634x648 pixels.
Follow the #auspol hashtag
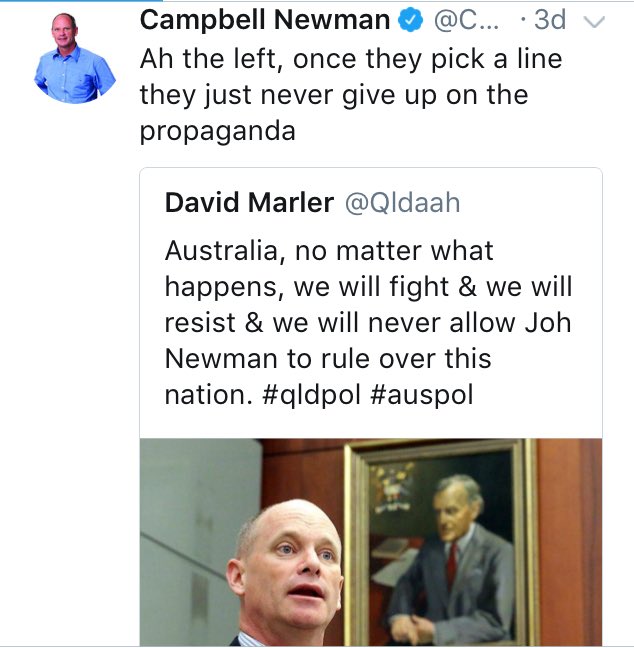pos(422,395)
